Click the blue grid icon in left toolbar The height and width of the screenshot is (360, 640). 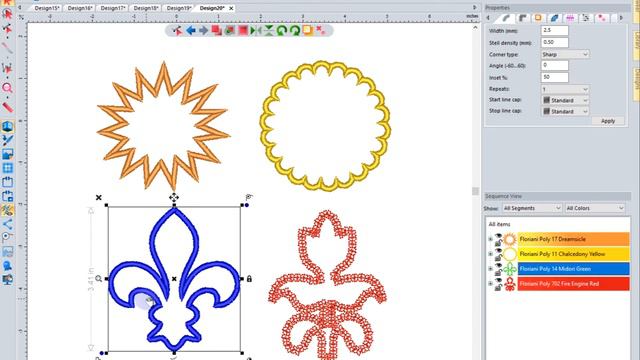[7, 168]
